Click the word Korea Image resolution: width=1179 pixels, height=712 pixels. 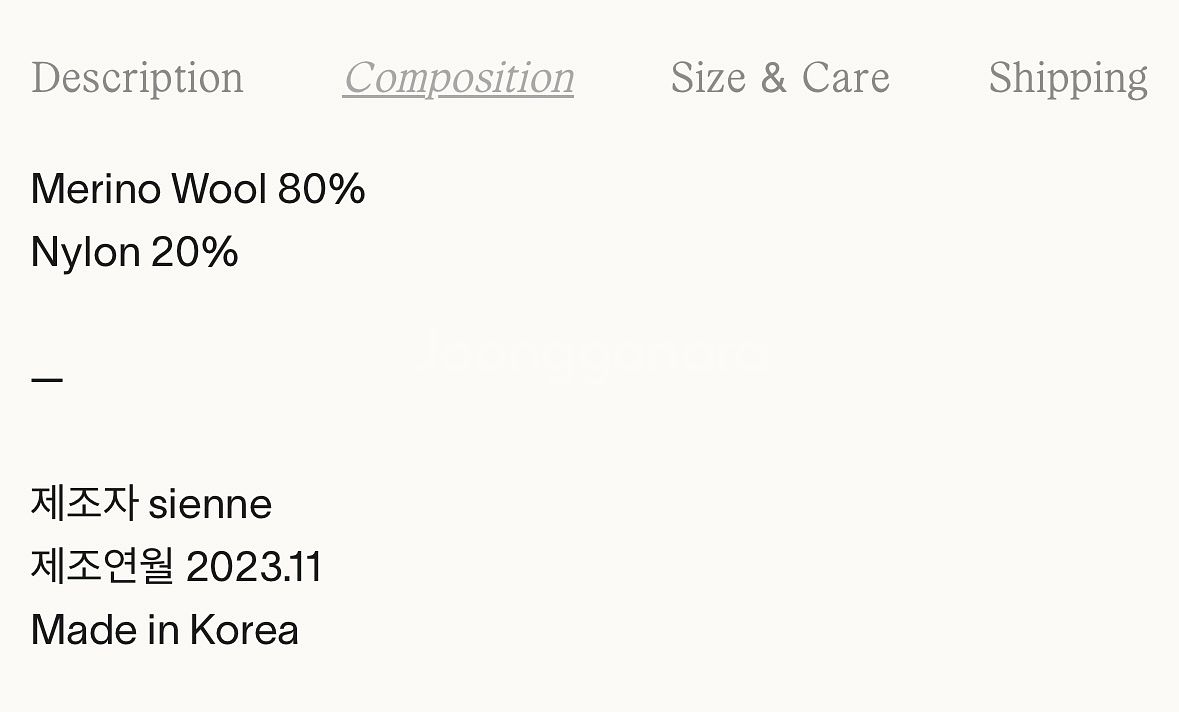[x=244, y=630]
